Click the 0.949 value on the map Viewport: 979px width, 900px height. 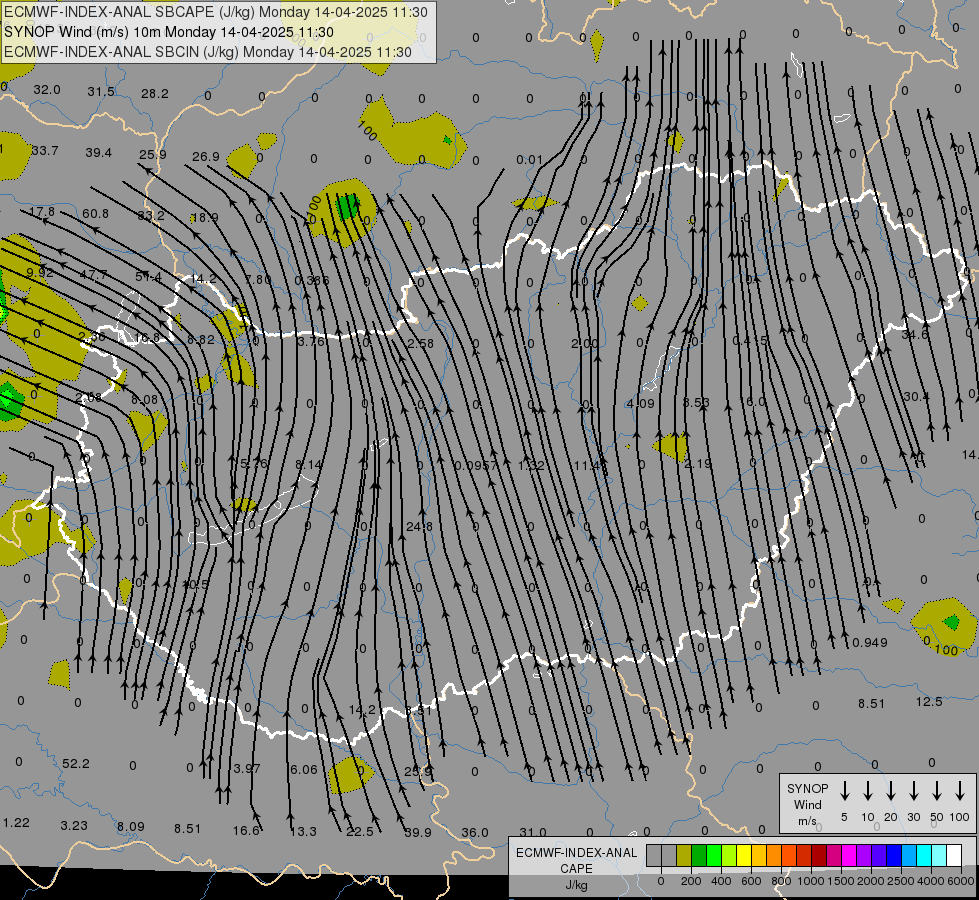click(x=870, y=642)
